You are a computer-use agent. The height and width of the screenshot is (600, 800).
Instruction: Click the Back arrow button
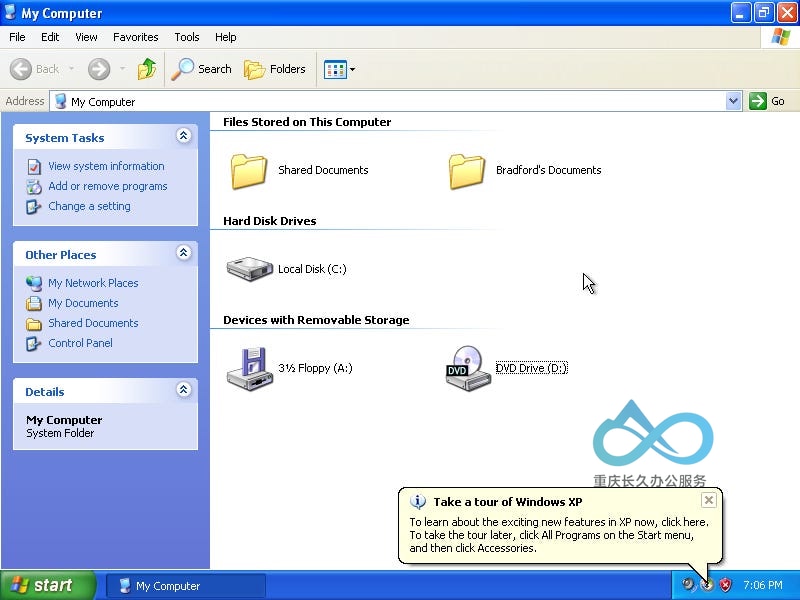click(21, 69)
